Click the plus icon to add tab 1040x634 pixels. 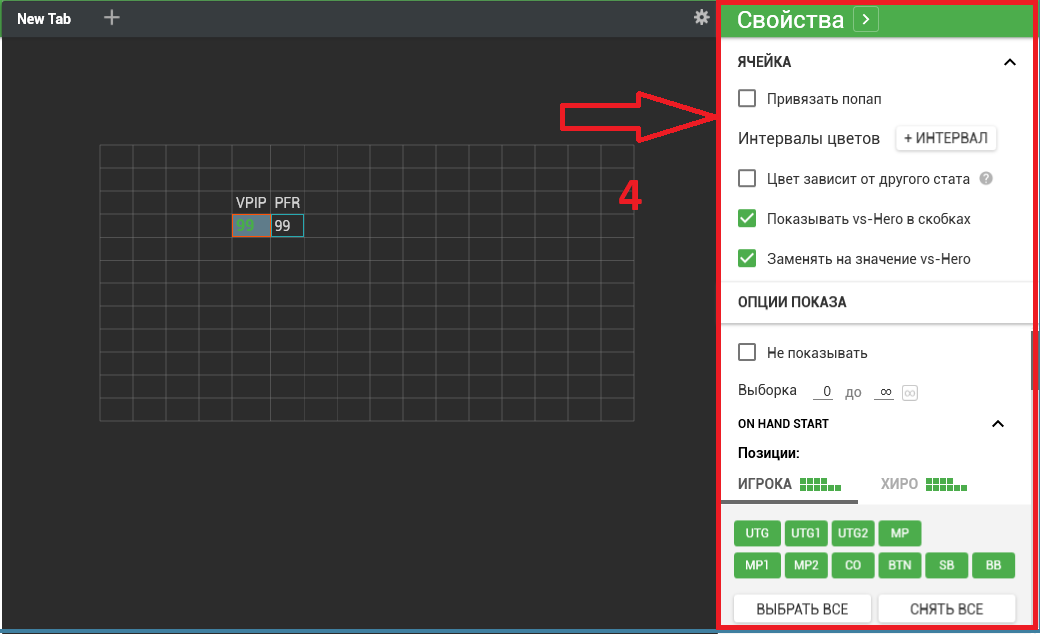[x=112, y=17]
